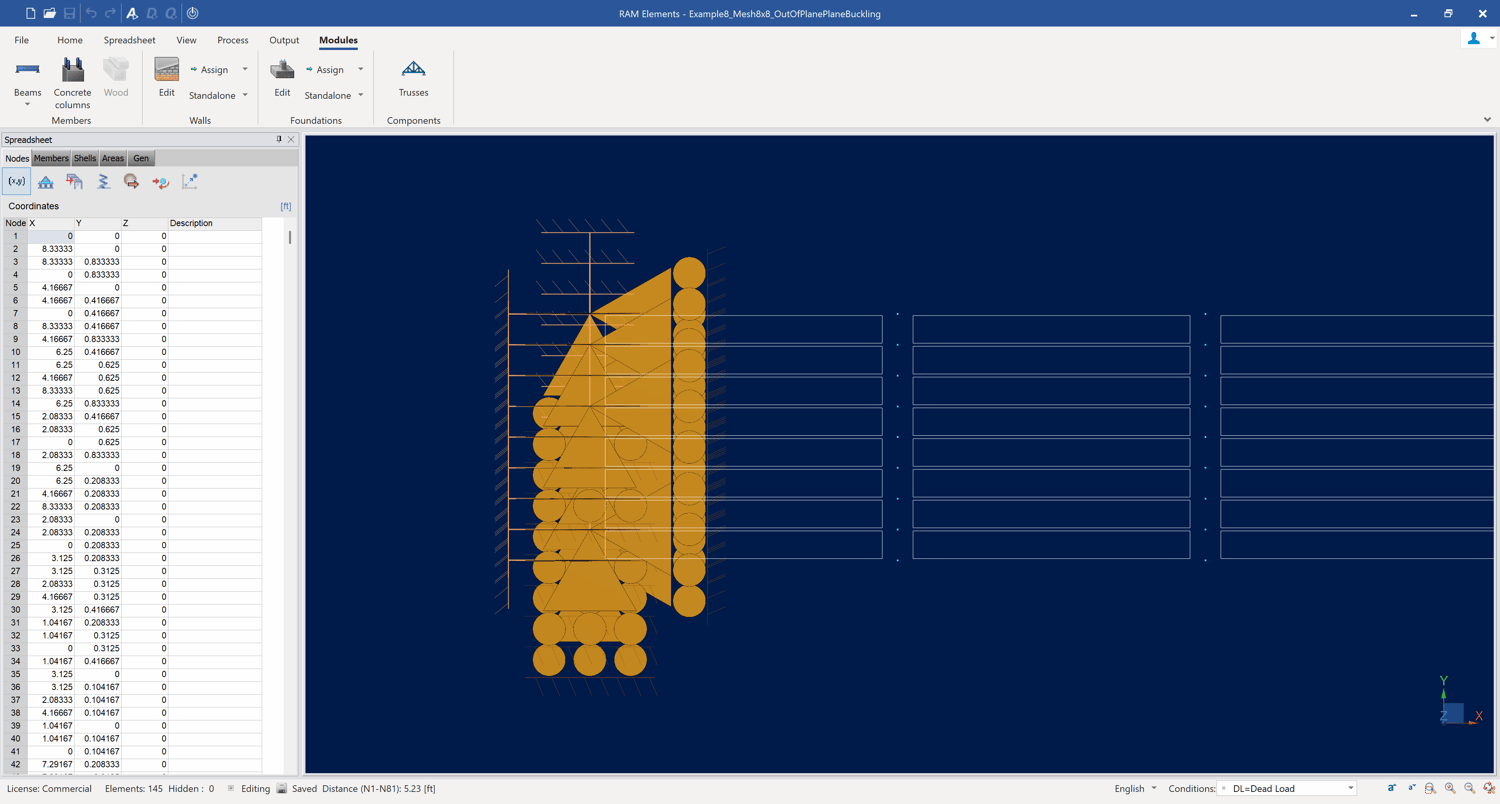Expand the user account dropdown arrow
The image size is (1500, 804).
pyautogui.click(x=1491, y=38)
